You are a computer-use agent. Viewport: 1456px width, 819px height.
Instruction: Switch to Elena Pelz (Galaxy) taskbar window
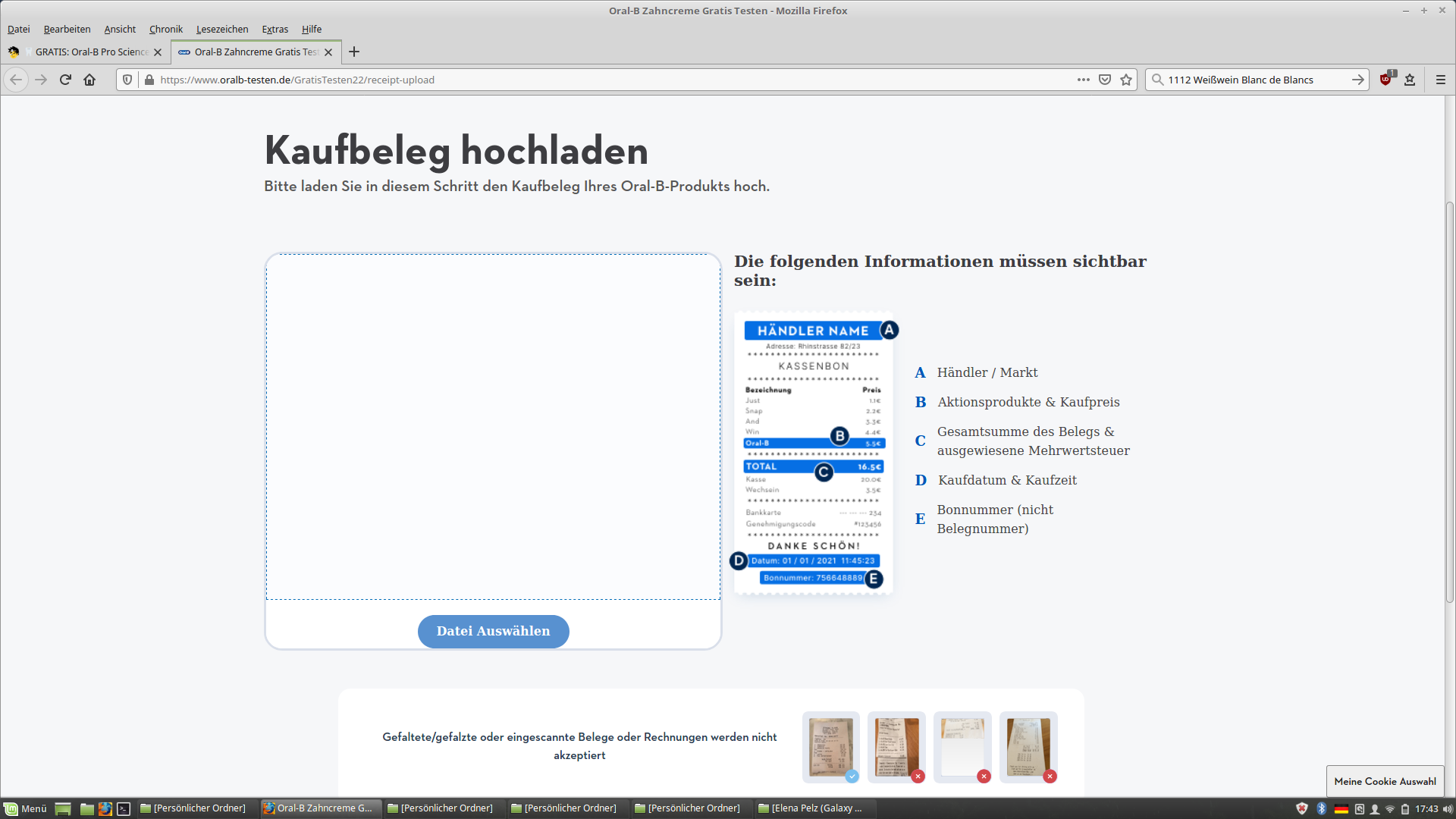coord(814,808)
